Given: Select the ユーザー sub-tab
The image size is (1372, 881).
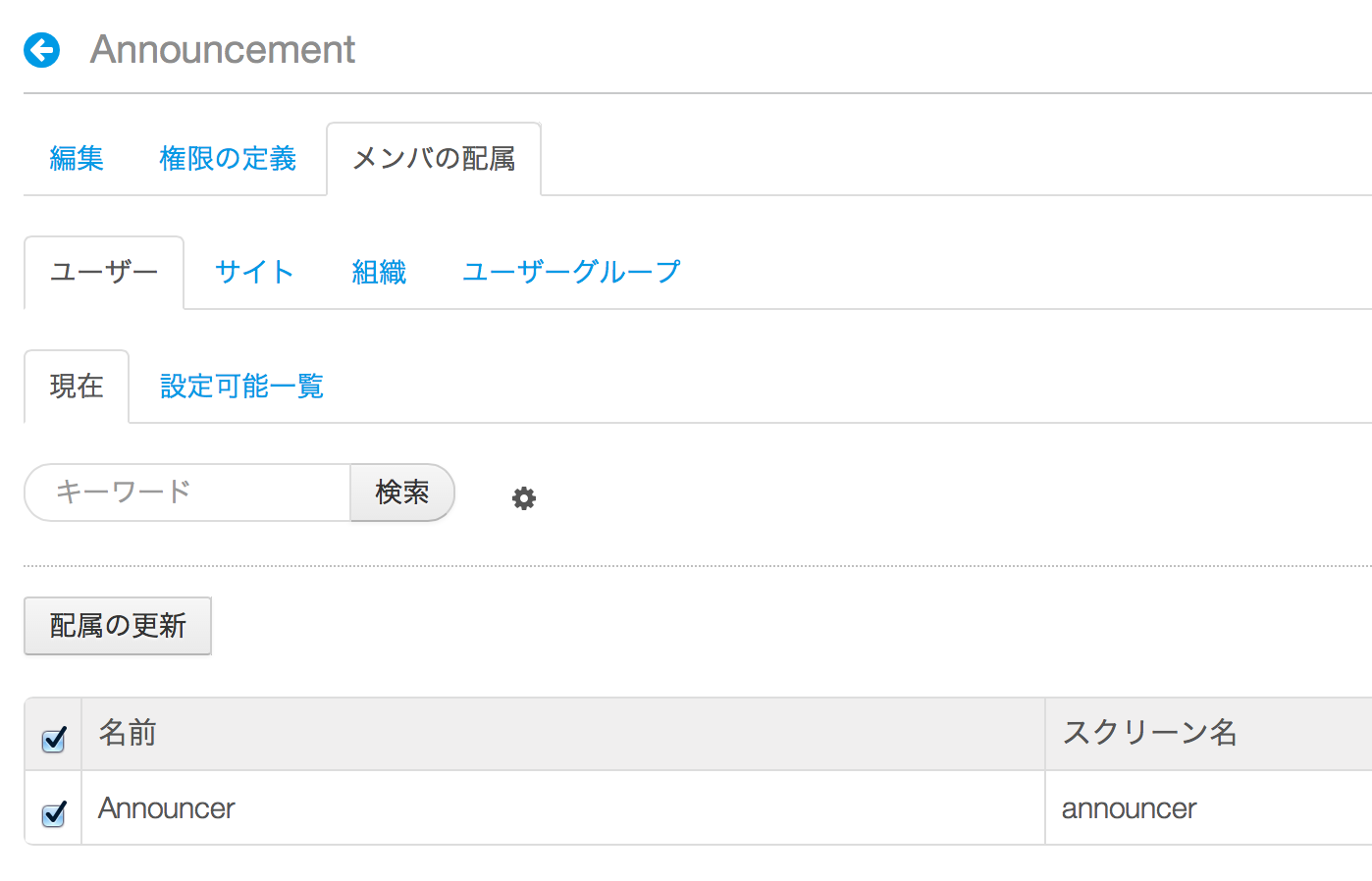Looking at the screenshot, I should coord(104,273).
